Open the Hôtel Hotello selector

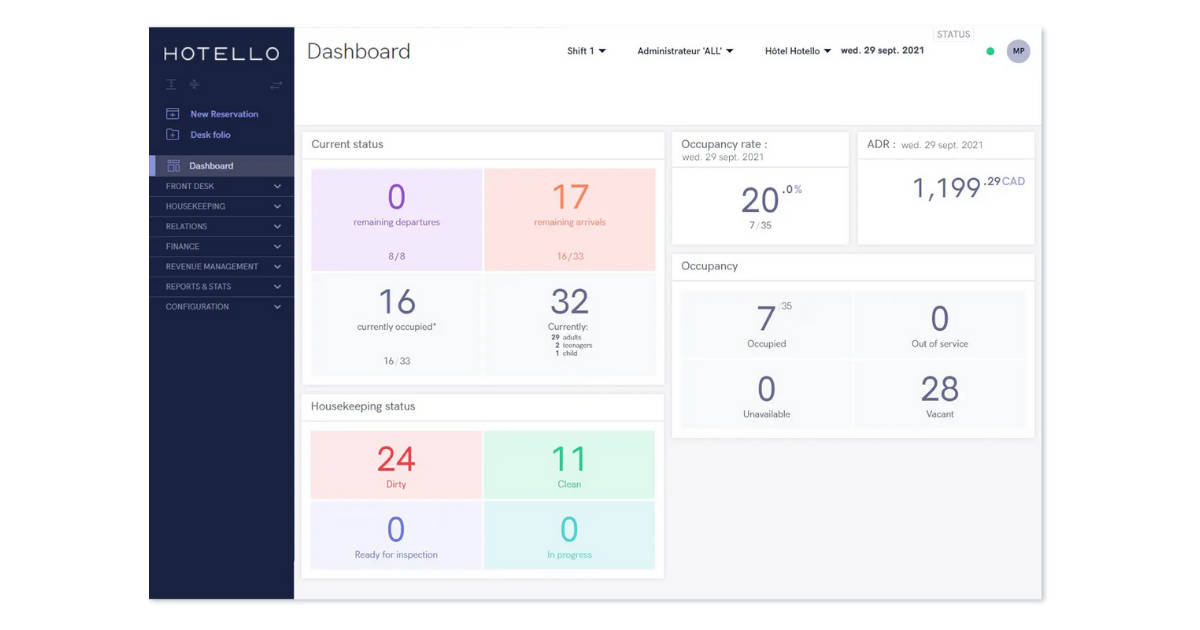tap(797, 50)
